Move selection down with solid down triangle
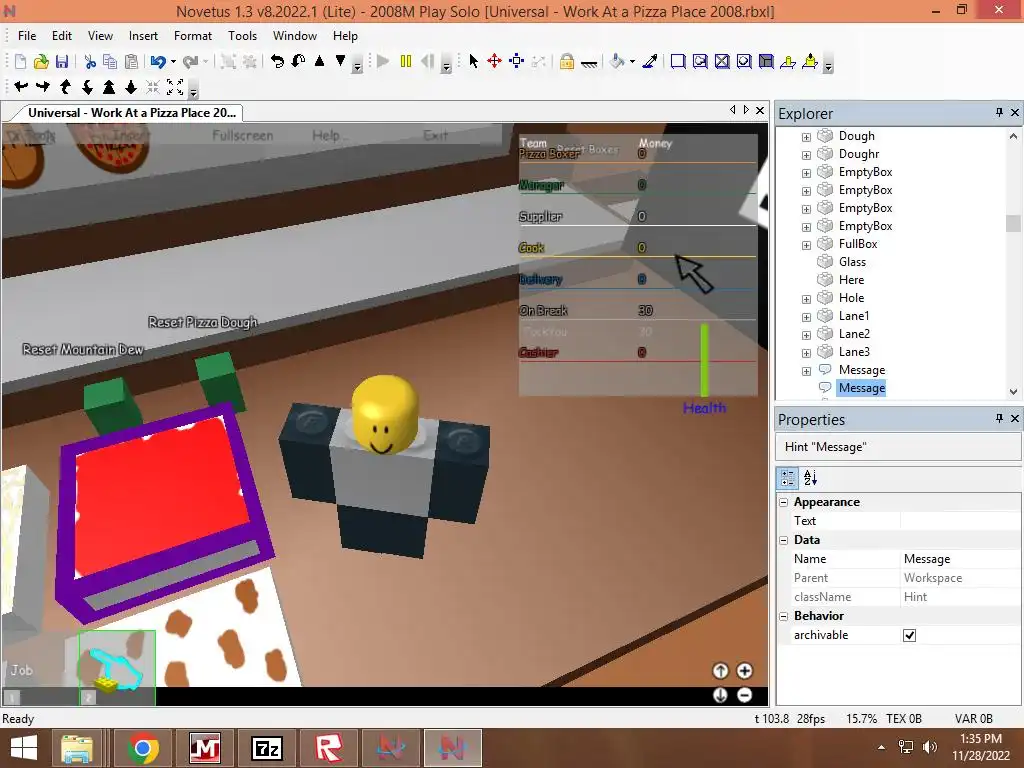The height and width of the screenshot is (768, 1024). (340, 61)
